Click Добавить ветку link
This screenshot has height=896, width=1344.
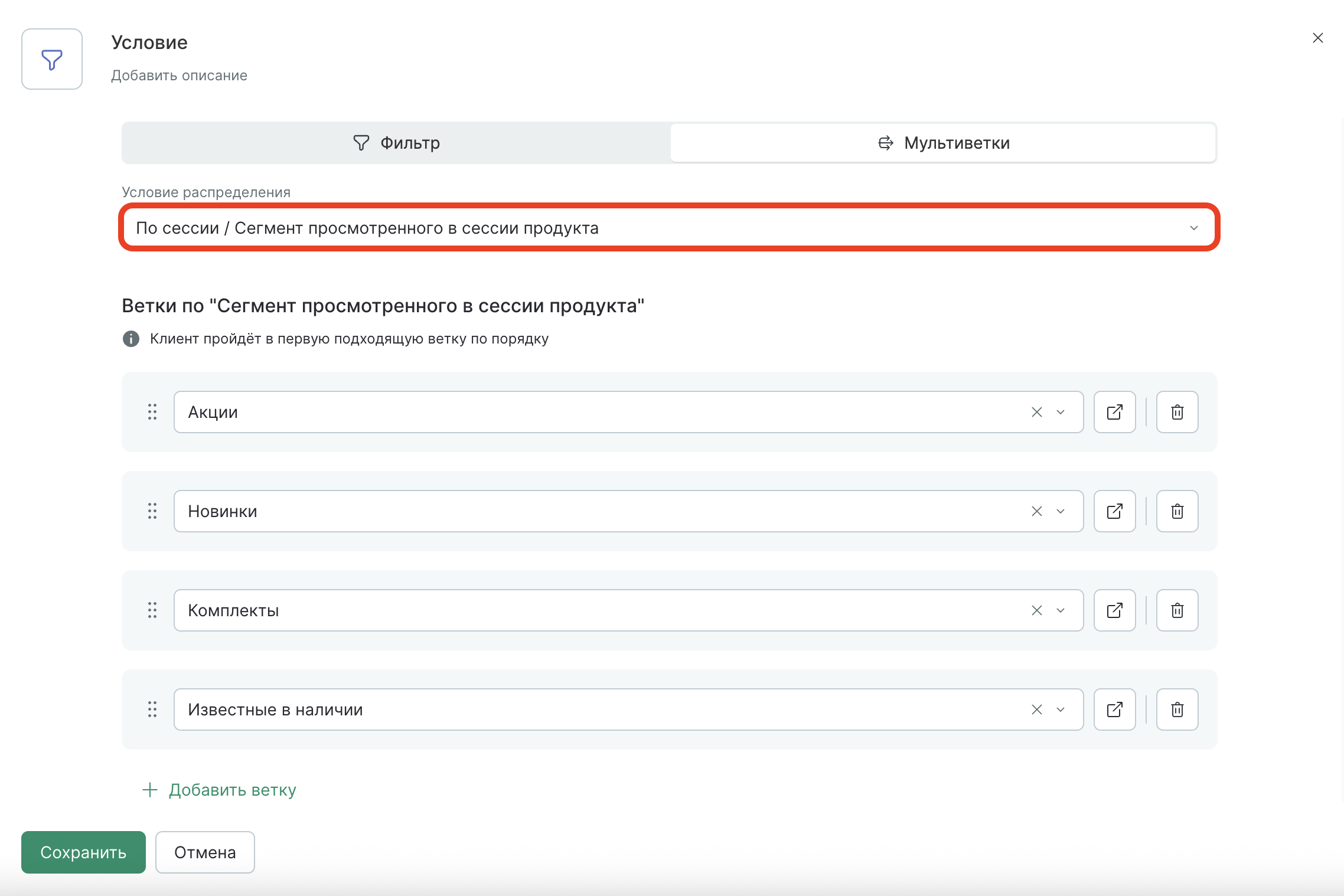click(219, 790)
